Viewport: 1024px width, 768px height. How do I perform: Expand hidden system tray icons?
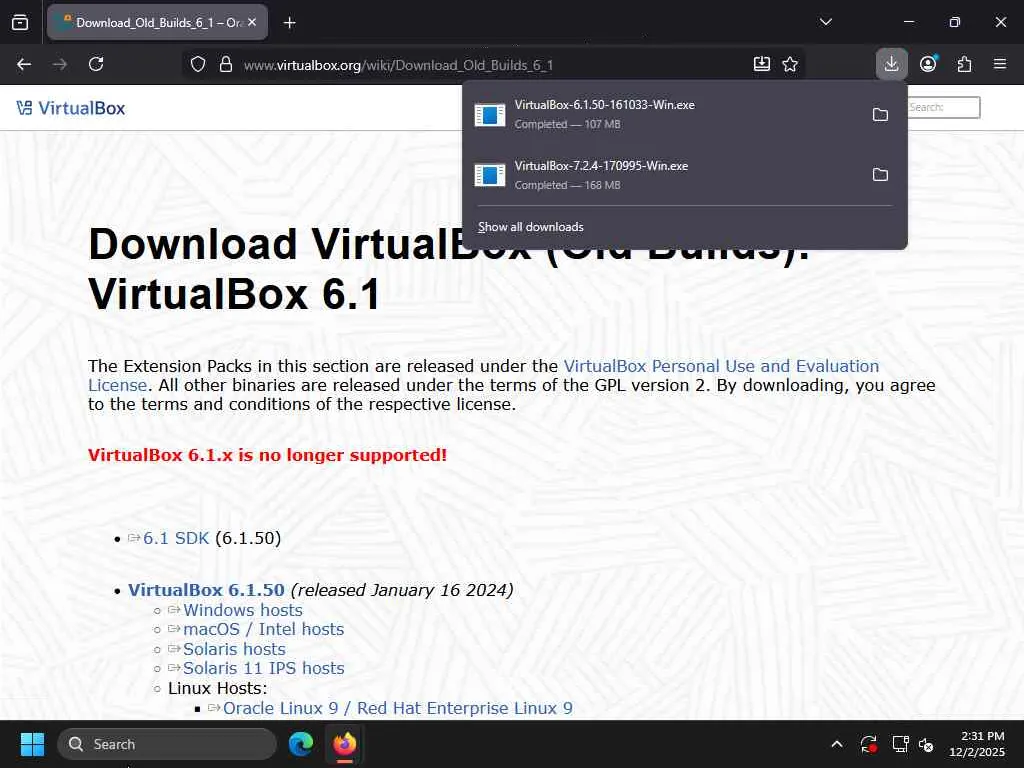pos(837,744)
